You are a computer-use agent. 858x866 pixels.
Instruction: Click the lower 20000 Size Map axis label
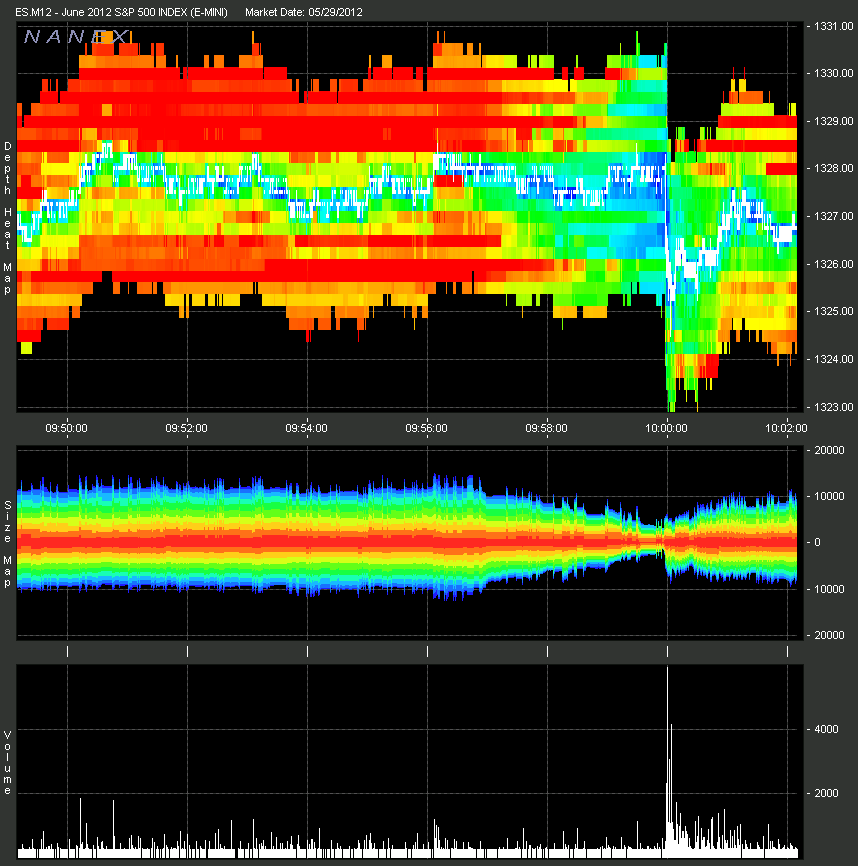point(829,635)
